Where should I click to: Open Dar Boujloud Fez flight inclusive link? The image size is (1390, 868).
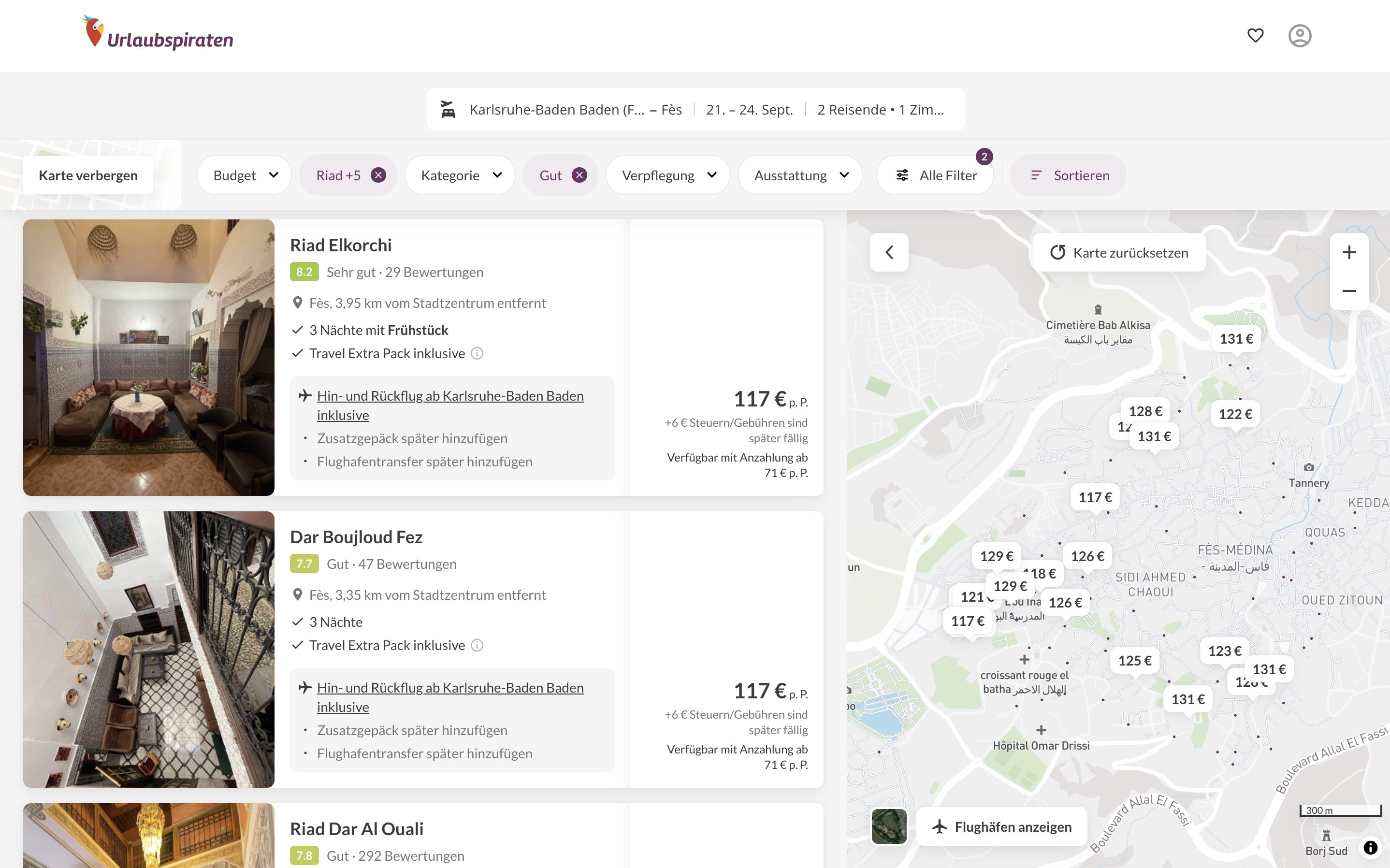pos(450,697)
